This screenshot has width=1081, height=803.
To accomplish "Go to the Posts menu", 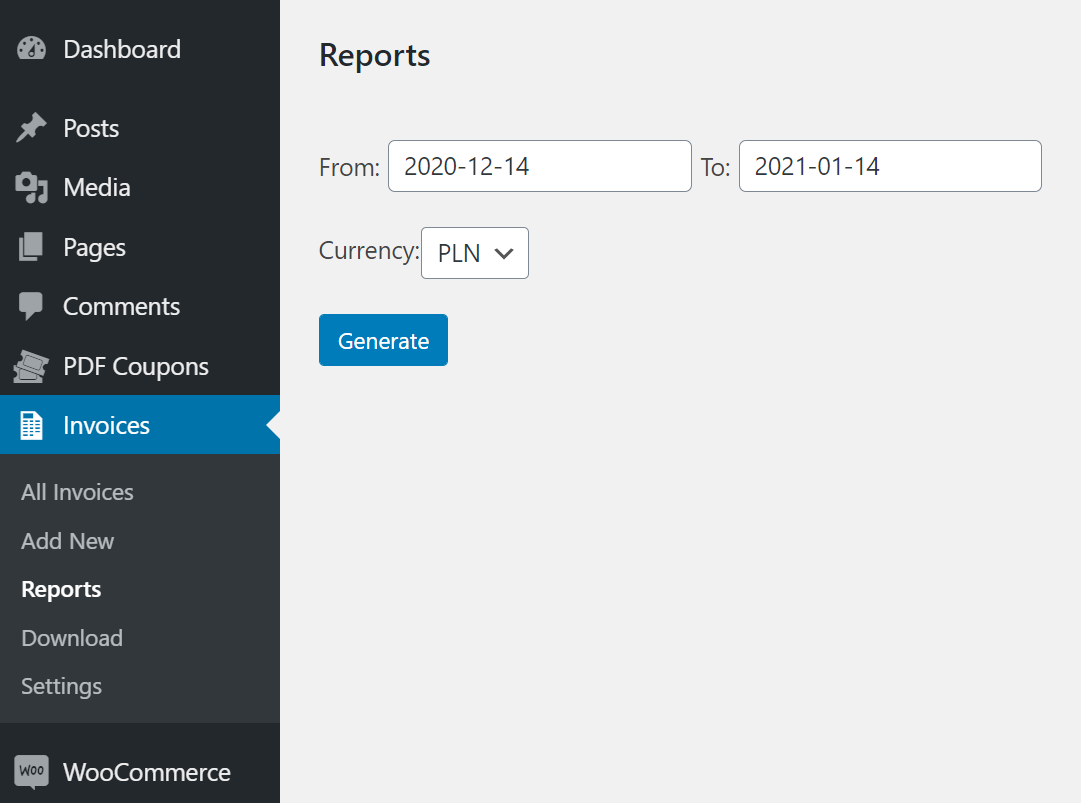I will 91,128.
